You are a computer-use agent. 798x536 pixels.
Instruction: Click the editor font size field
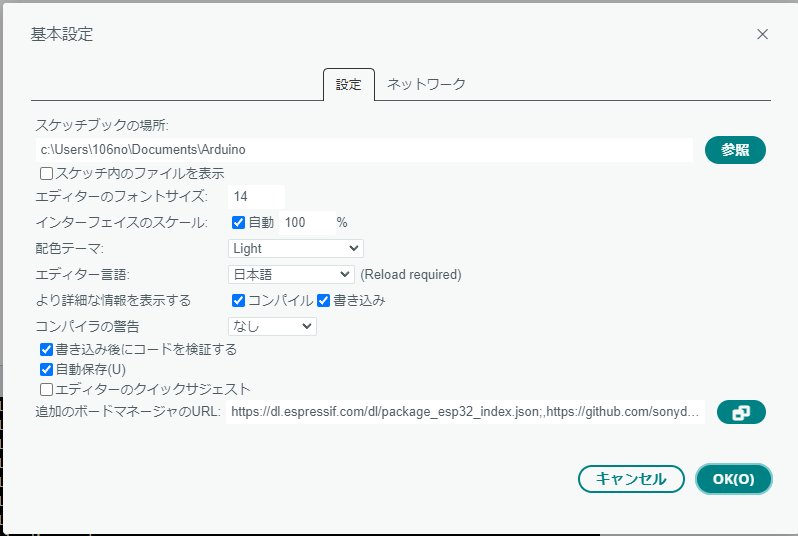coord(256,196)
